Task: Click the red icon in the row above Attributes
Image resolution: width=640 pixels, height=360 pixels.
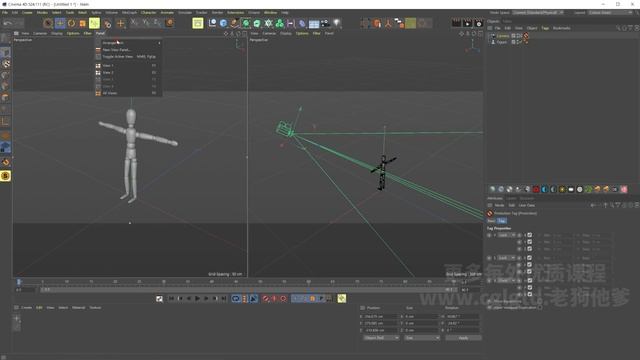Action: point(536,189)
